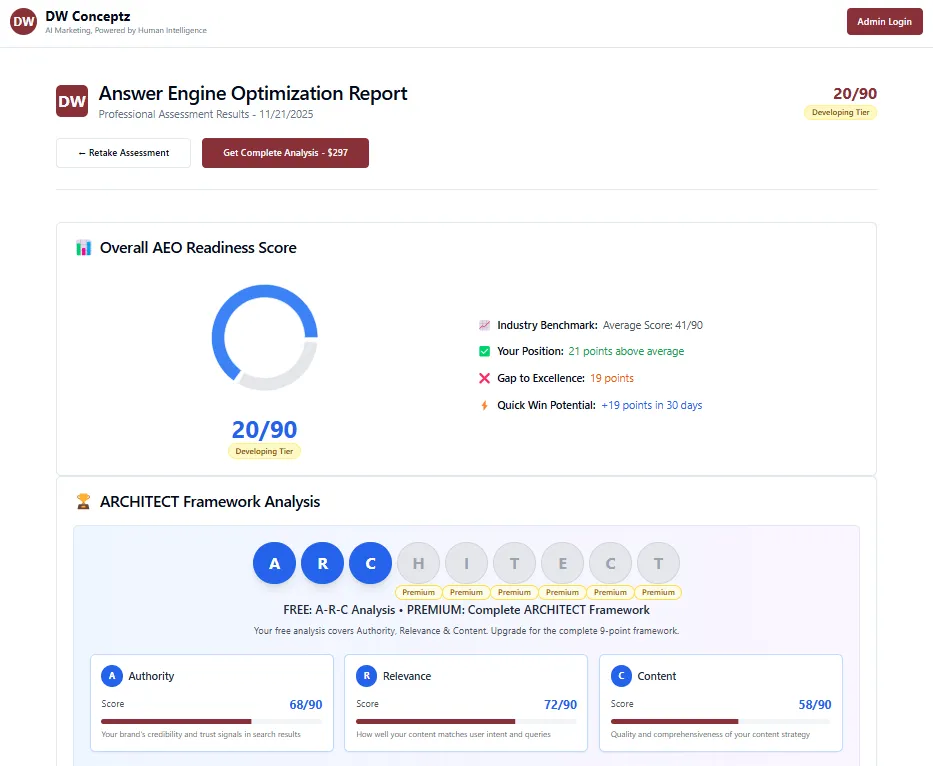This screenshot has height=766, width=933.
Task: Open the Admin Login button
Action: coord(884,21)
